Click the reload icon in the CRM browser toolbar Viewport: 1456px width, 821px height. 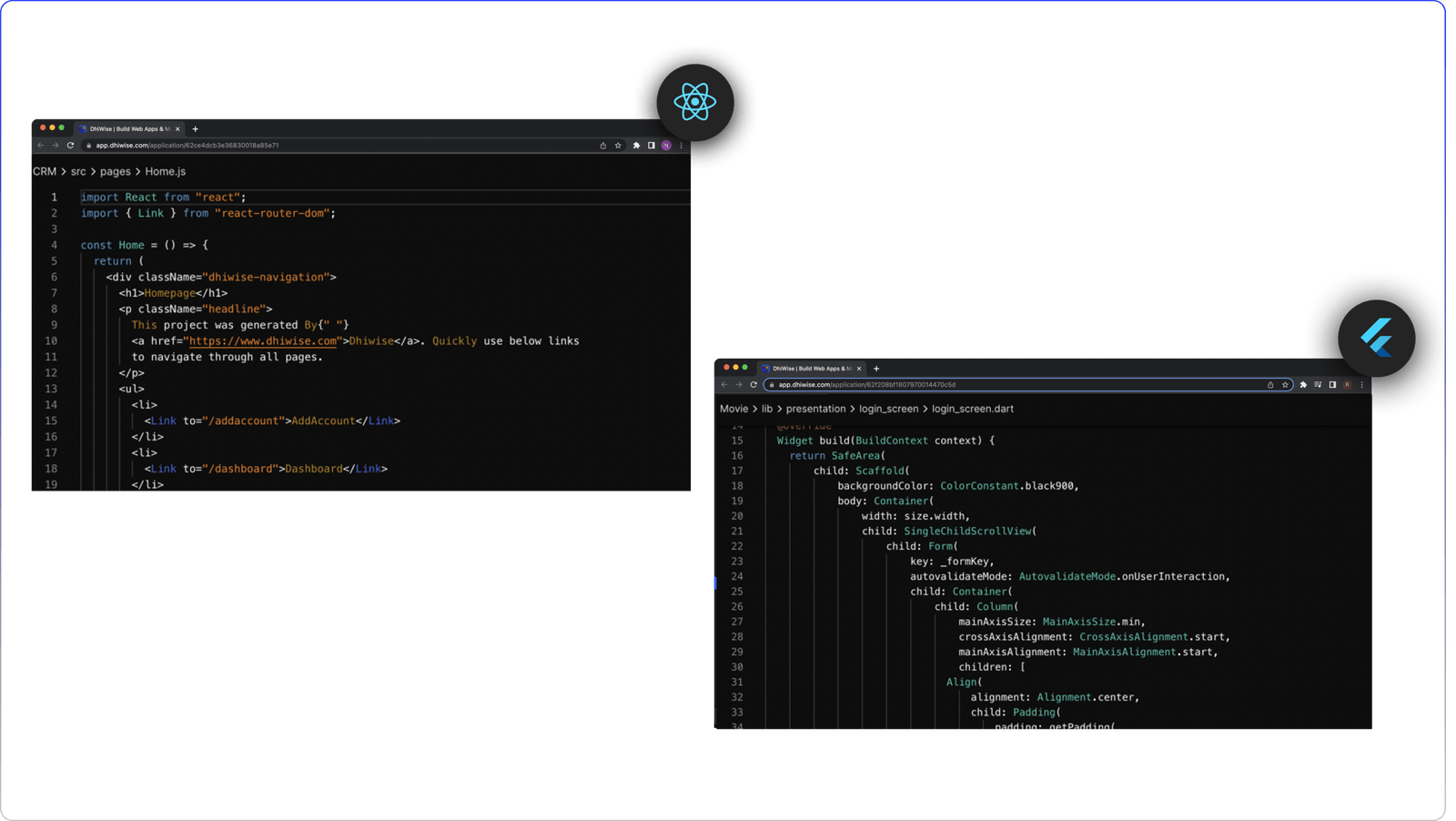[x=70, y=146]
